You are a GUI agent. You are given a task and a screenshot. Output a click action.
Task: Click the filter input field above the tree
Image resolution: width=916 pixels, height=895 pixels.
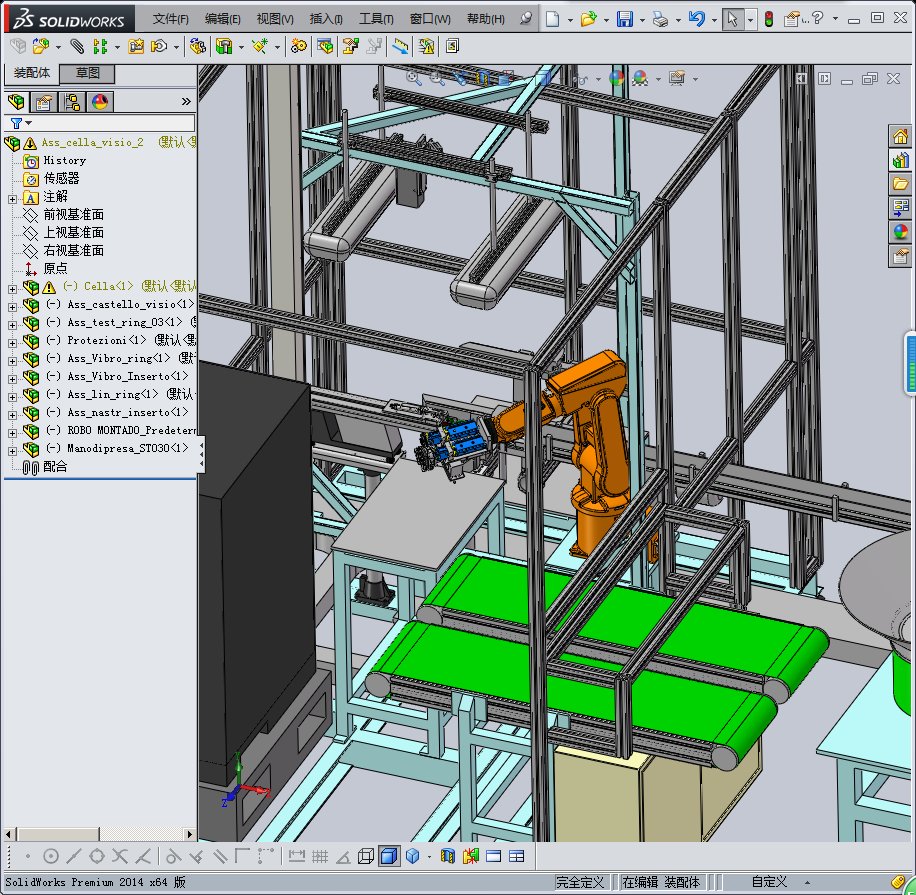coord(110,123)
